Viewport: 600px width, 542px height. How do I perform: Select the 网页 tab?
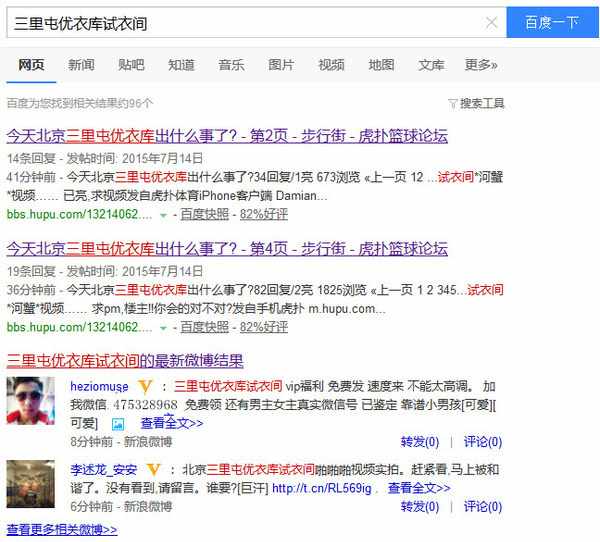(x=31, y=65)
